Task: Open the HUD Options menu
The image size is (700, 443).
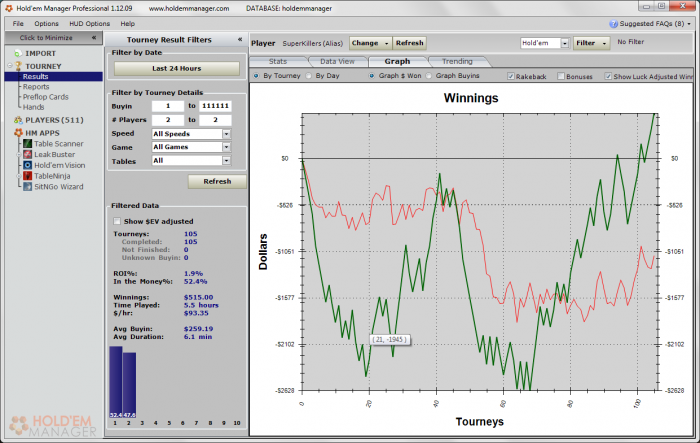Action: pyautogui.click(x=89, y=24)
